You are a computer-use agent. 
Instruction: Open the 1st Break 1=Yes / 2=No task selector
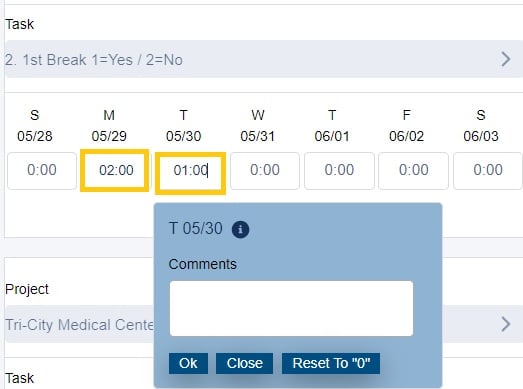point(264,59)
